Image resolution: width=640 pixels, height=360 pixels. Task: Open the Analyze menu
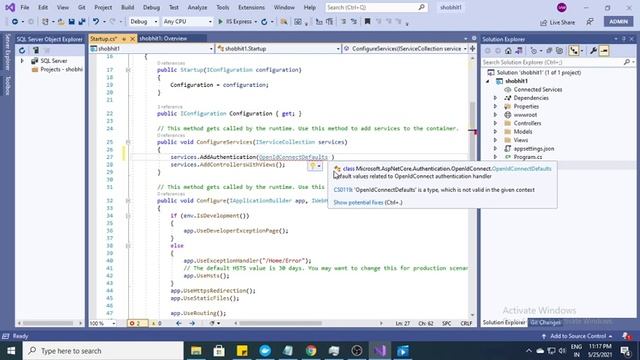coord(197,7)
